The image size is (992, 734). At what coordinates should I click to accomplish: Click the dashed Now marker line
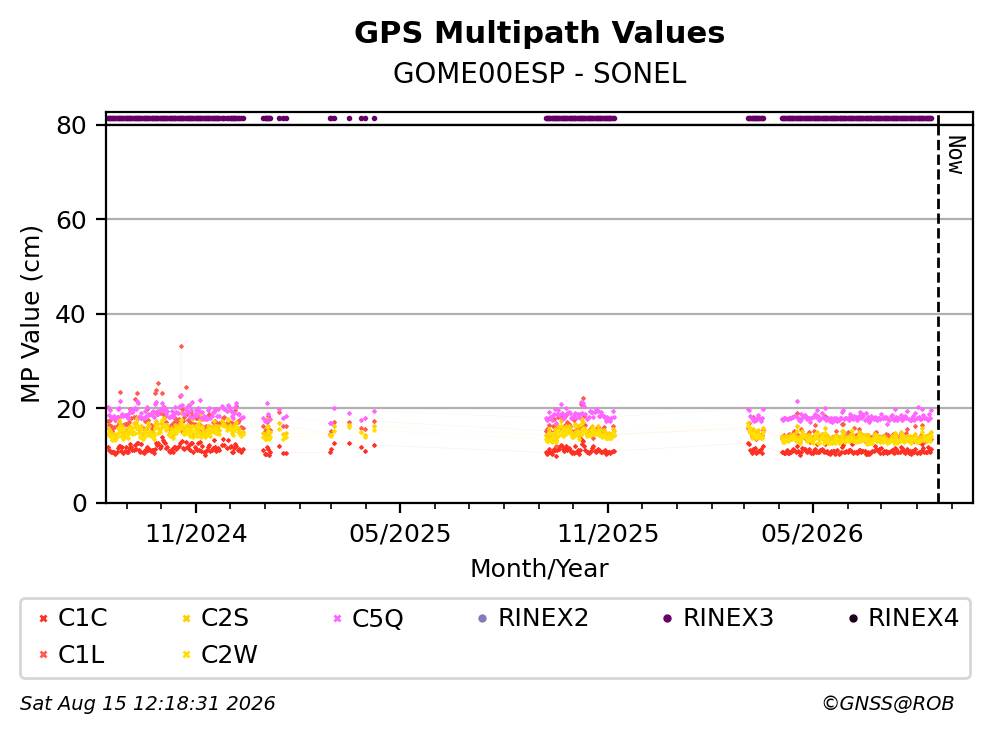(938, 309)
